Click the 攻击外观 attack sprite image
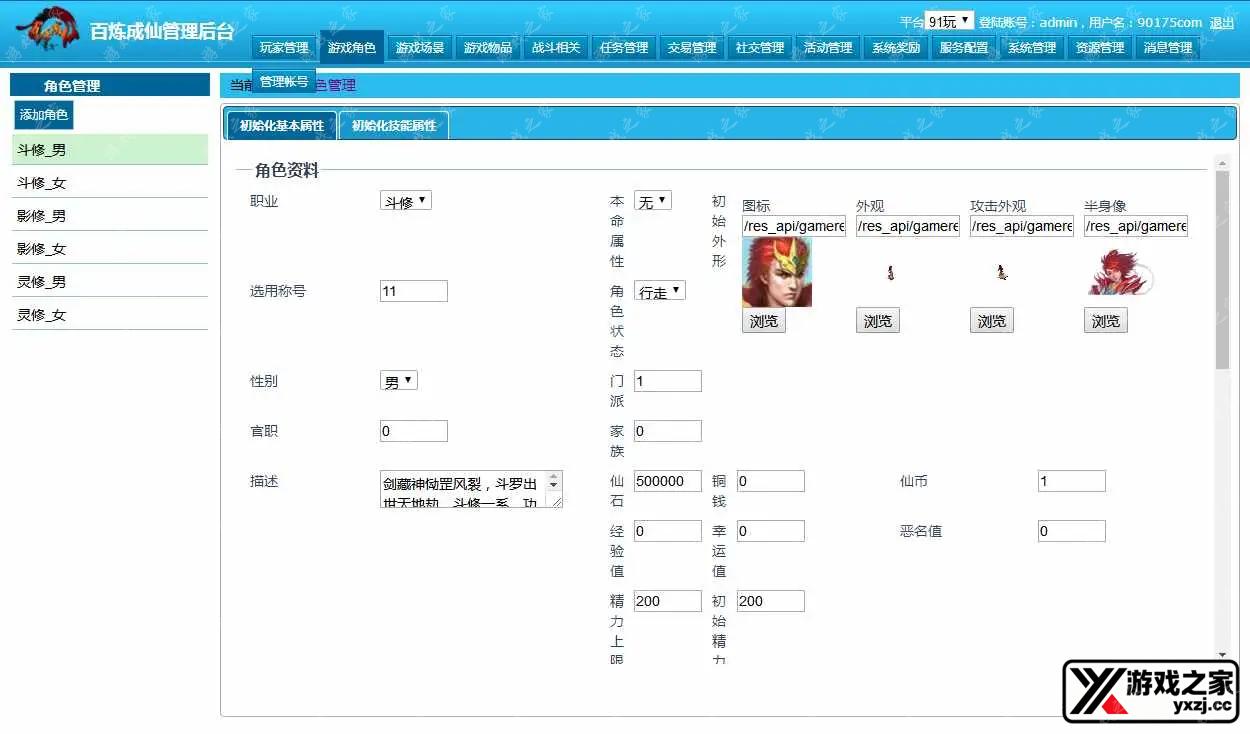Screen dimensions: 1250x734 (1001, 272)
